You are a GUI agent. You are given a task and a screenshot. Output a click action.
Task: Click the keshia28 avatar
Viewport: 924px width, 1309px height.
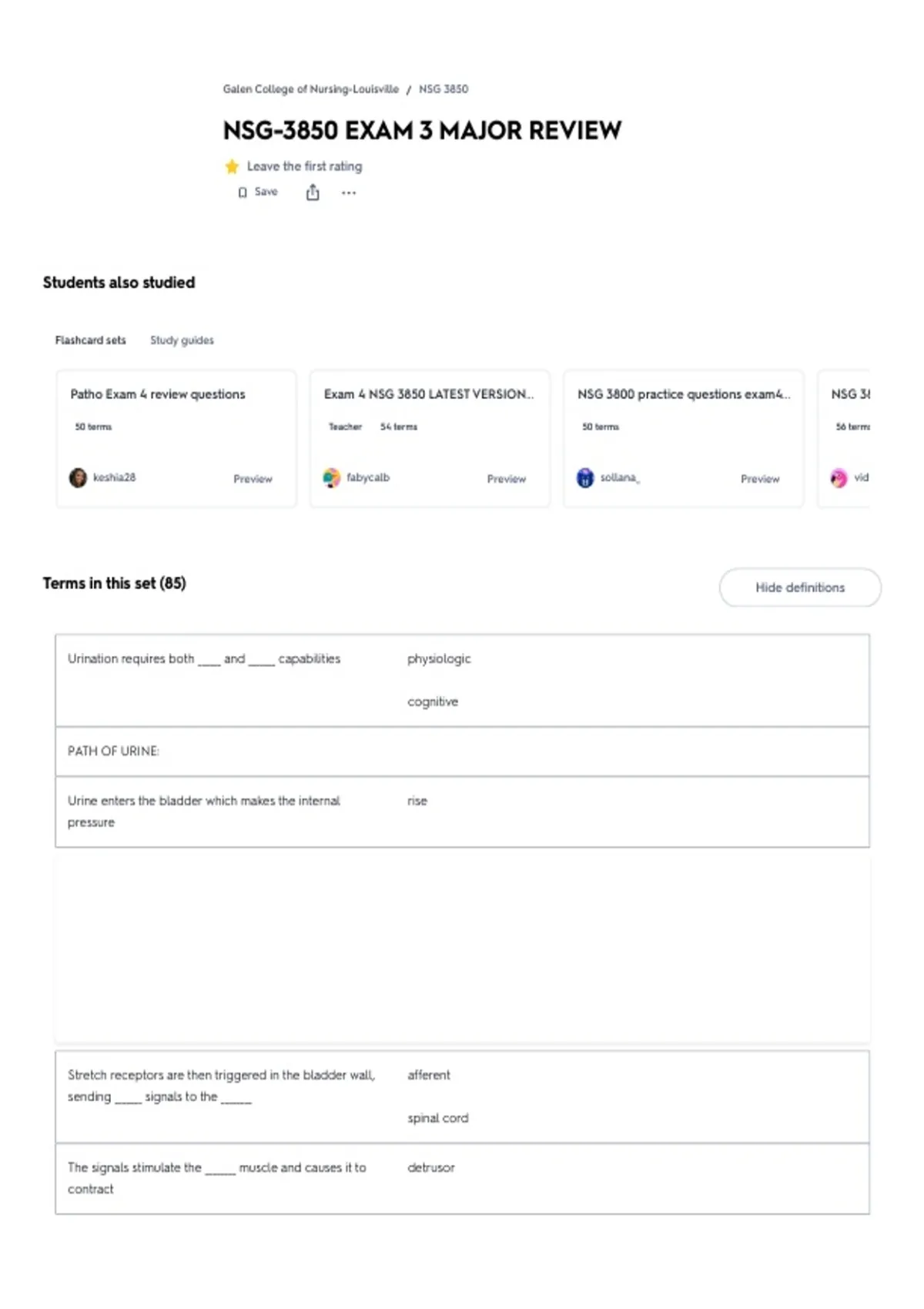pyautogui.click(x=78, y=477)
